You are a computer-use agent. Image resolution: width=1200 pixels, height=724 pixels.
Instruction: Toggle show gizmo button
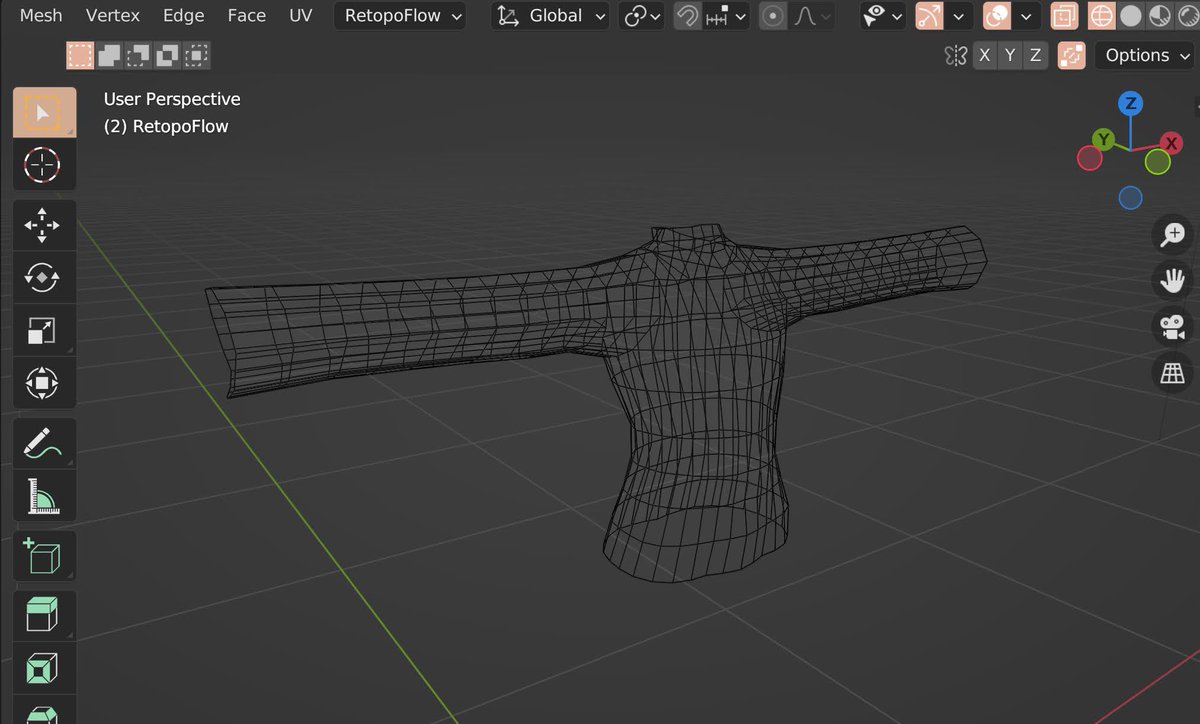[929, 16]
